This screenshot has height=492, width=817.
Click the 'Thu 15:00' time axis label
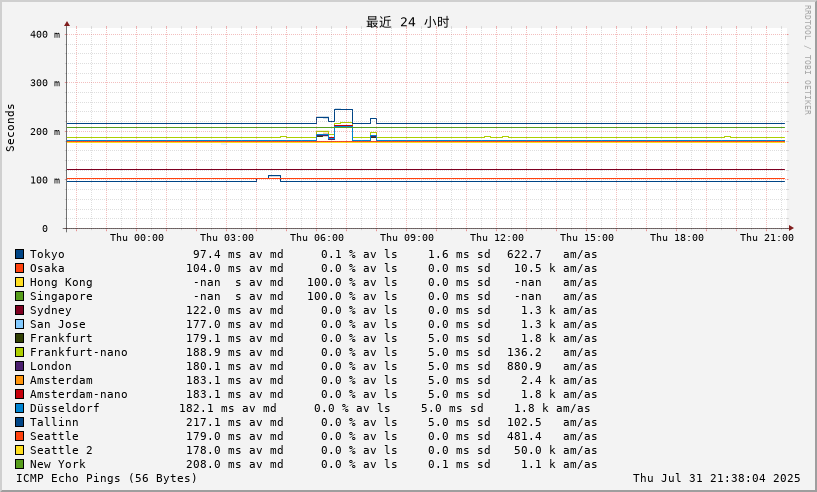(587, 238)
